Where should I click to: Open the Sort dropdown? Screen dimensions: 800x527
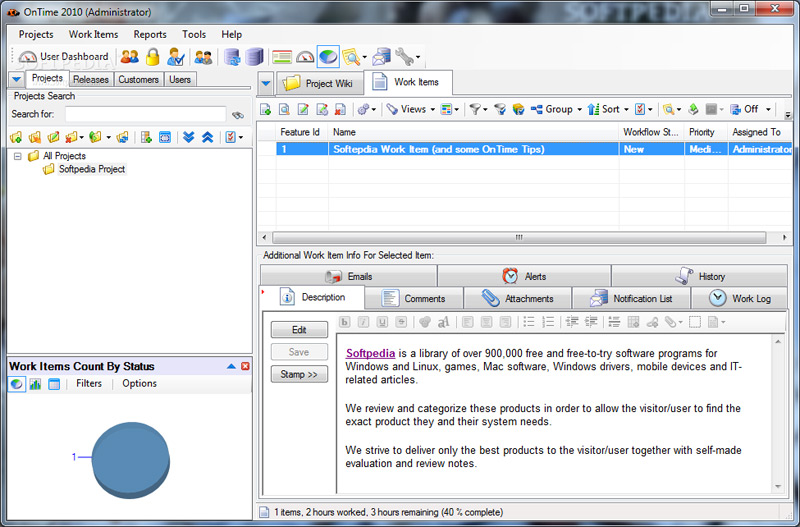point(608,109)
